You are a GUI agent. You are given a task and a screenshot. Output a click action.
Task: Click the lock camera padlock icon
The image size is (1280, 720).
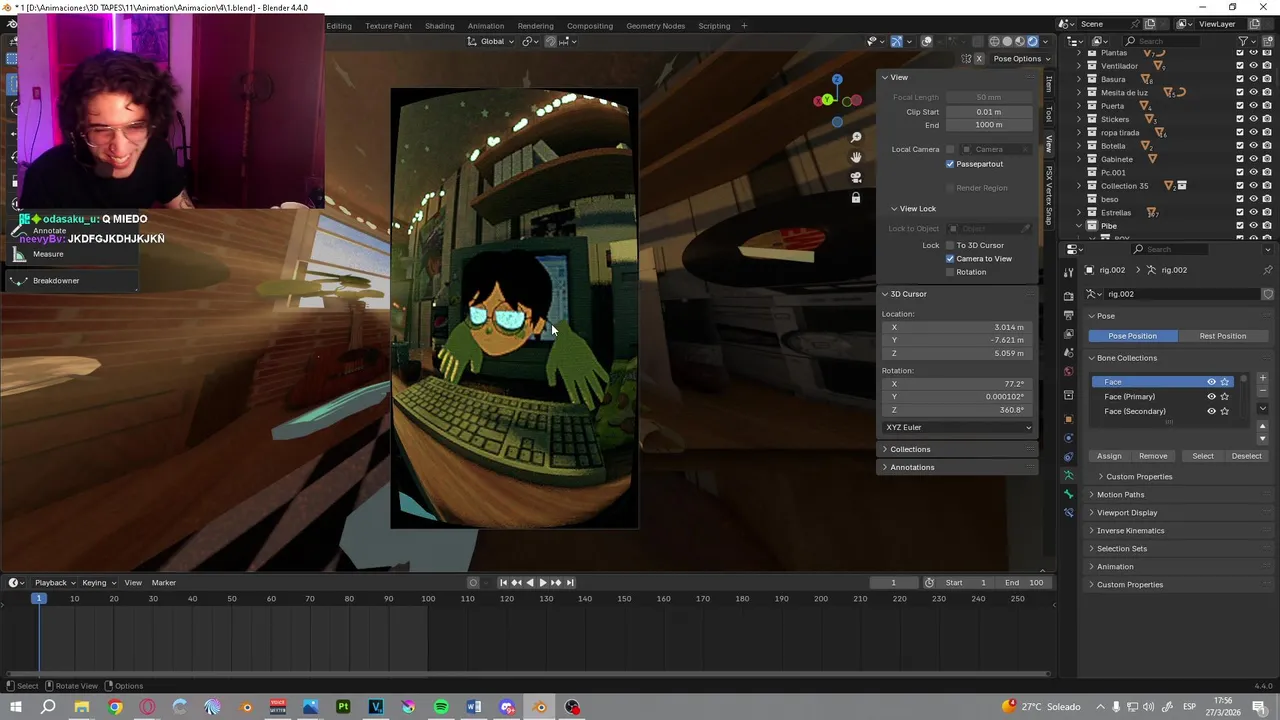[x=856, y=198]
